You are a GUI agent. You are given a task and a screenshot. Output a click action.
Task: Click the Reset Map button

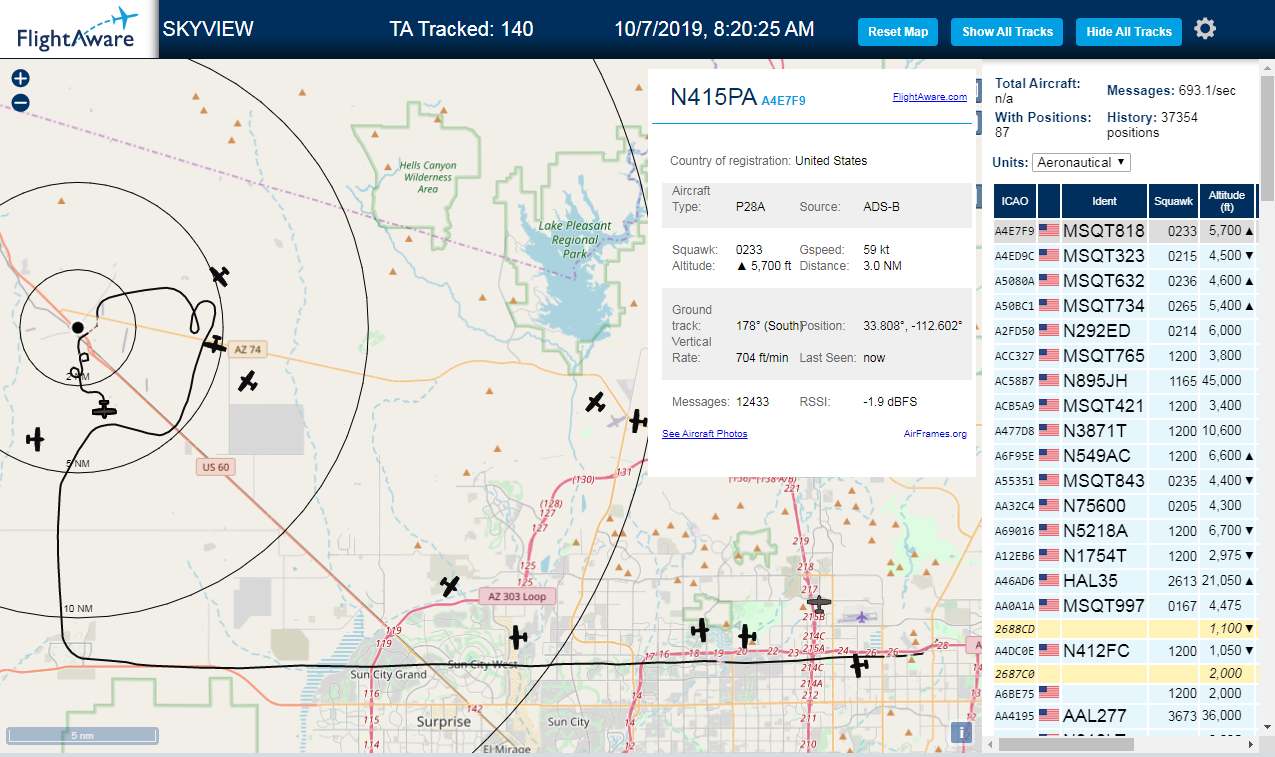click(898, 32)
